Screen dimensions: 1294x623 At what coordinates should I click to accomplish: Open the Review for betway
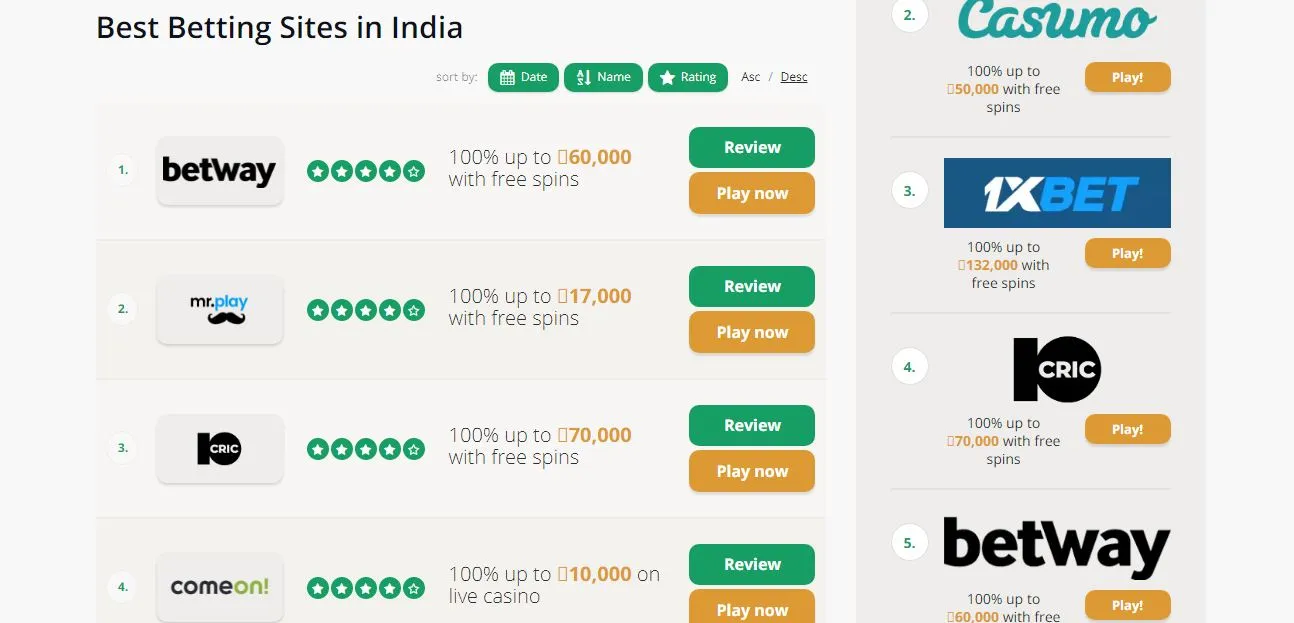click(x=751, y=148)
